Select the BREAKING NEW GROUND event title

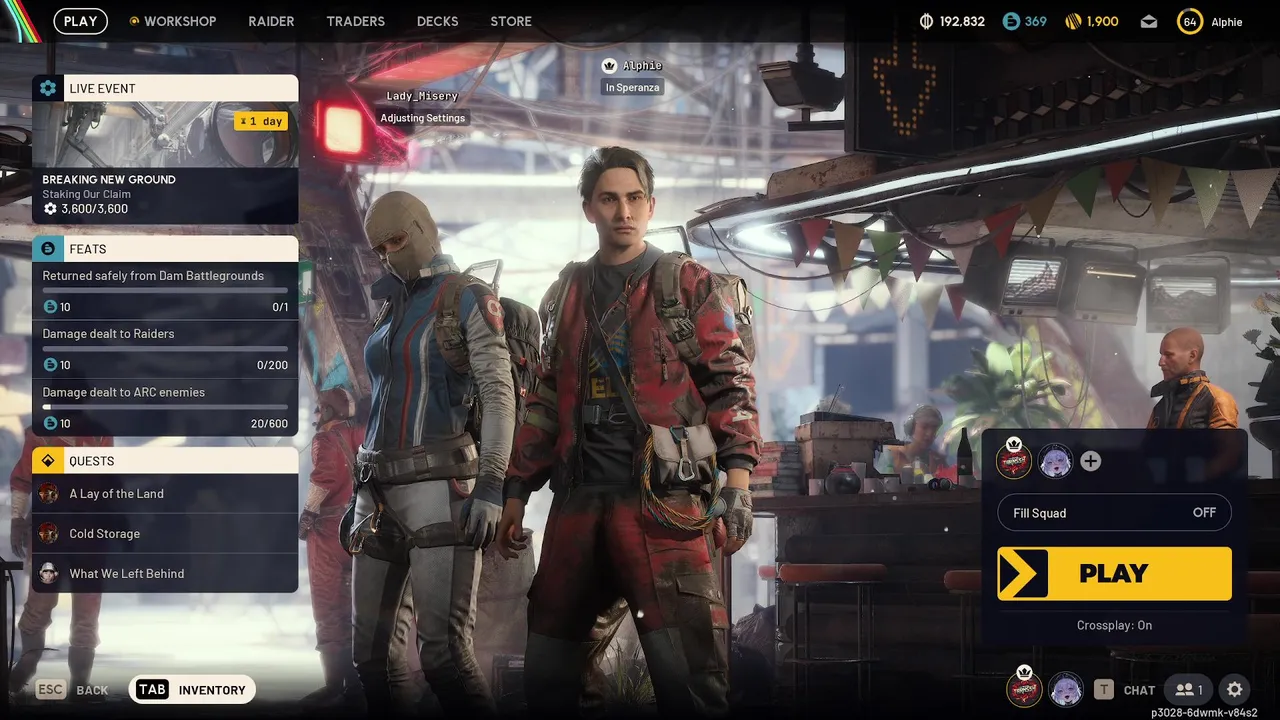(109, 180)
